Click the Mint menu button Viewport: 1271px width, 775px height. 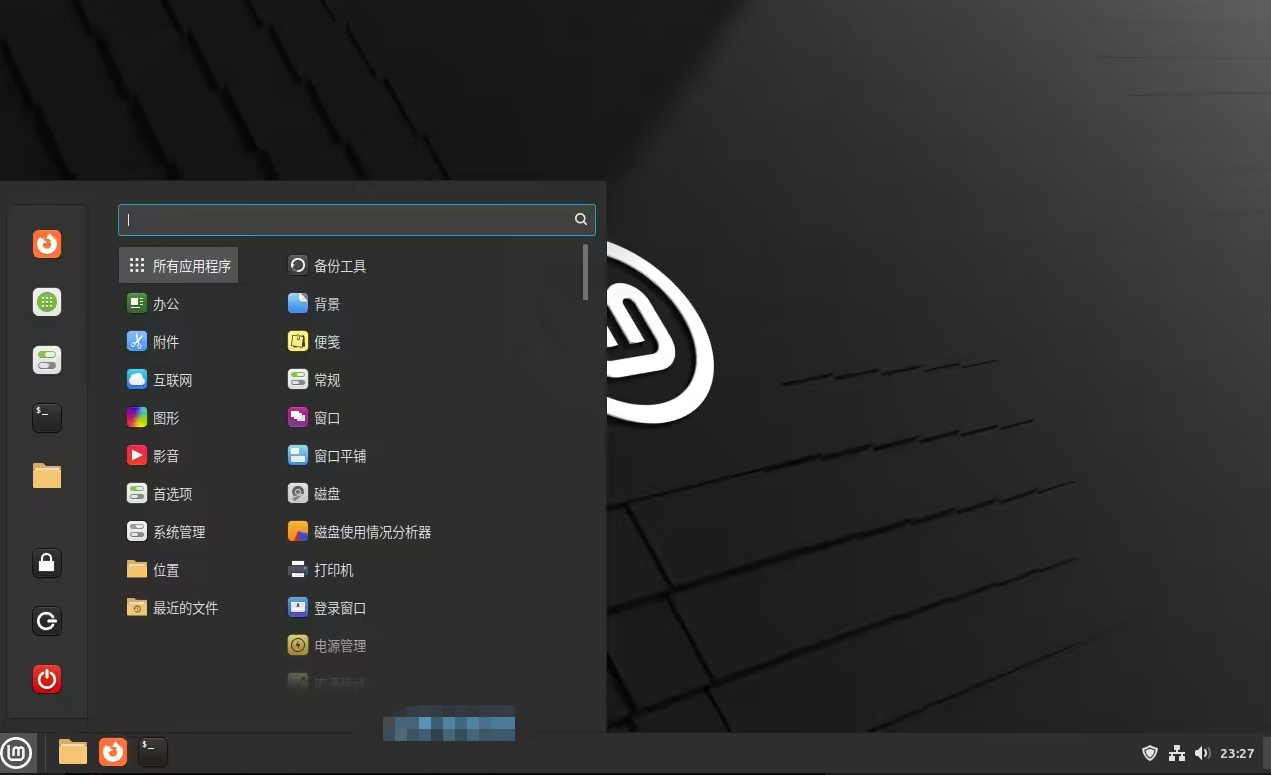(x=17, y=752)
